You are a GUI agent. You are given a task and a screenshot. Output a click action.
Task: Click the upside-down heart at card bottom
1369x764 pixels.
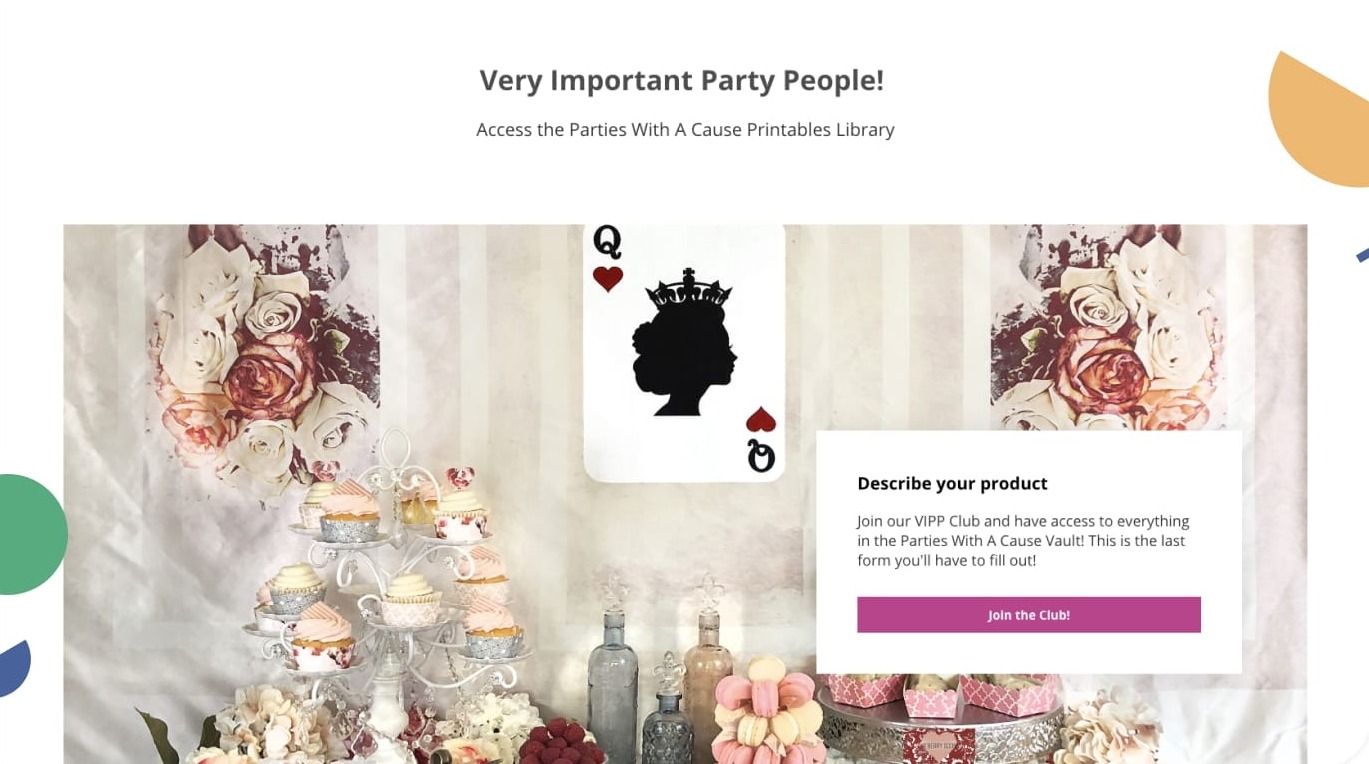click(761, 419)
